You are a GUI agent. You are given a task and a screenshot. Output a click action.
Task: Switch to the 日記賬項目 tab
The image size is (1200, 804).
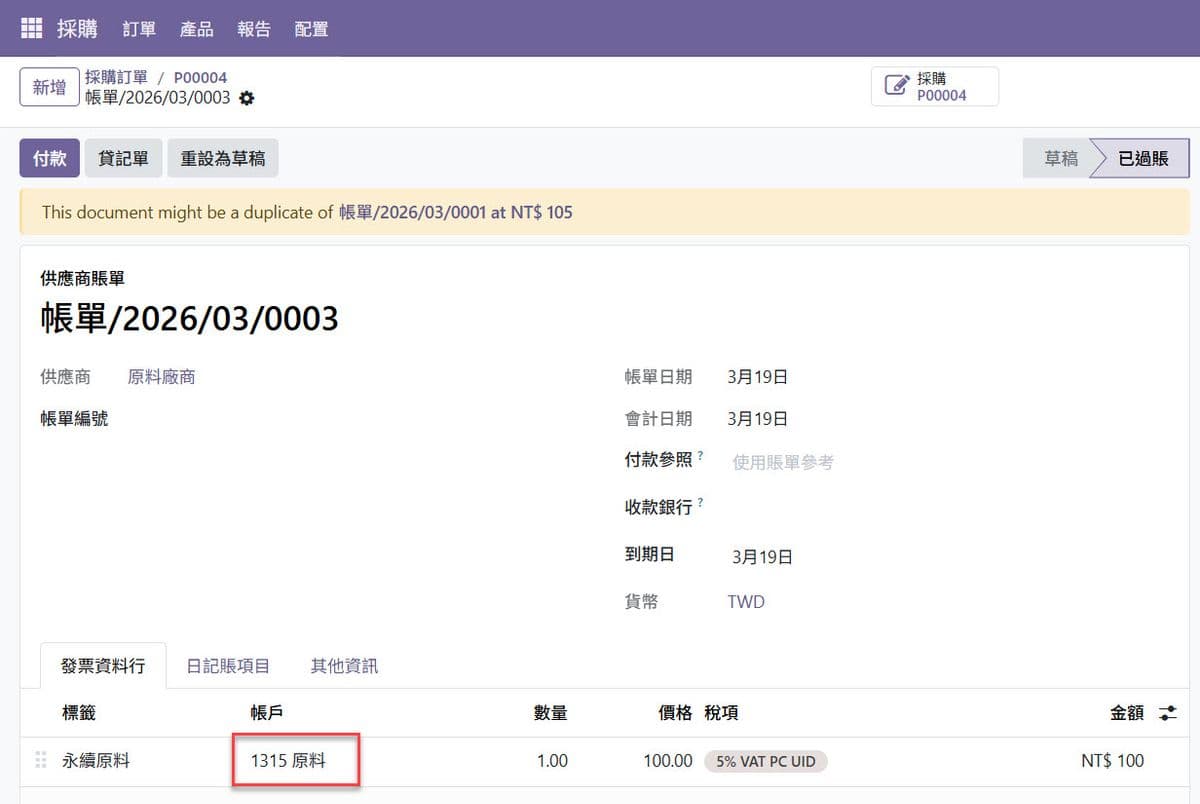coord(228,666)
